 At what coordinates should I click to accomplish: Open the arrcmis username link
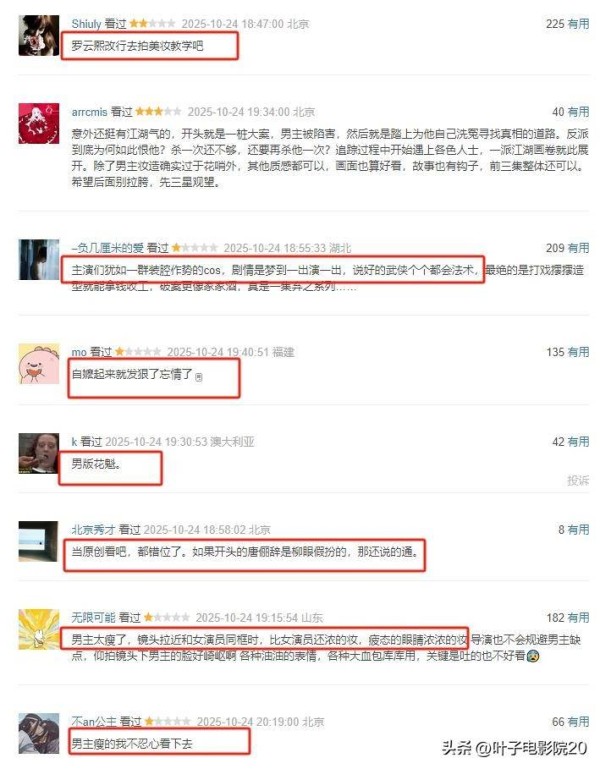(89, 112)
